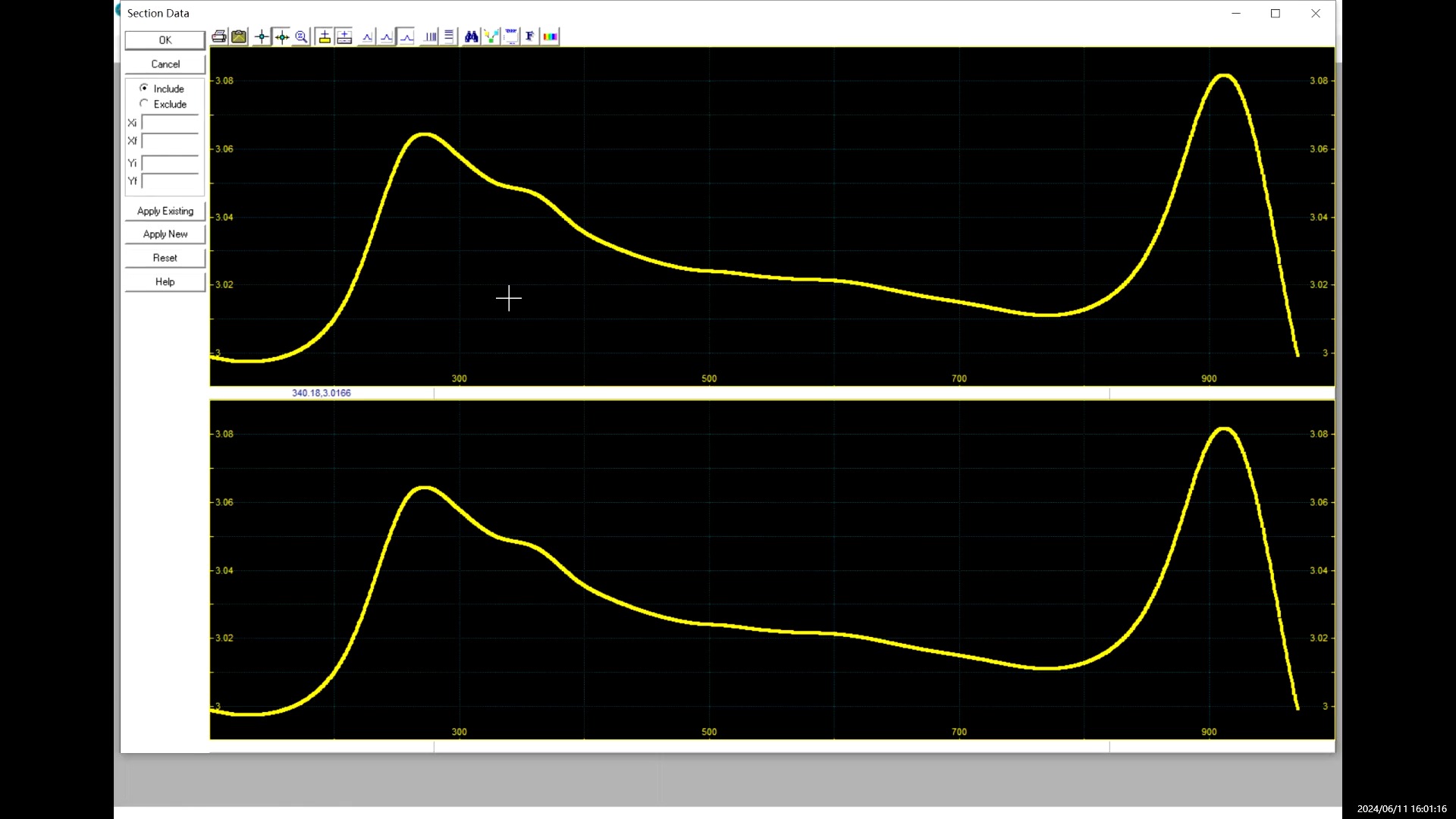The image size is (1456, 819).
Task: Click Apply New to add new section
Action: (x=165, y=233)
